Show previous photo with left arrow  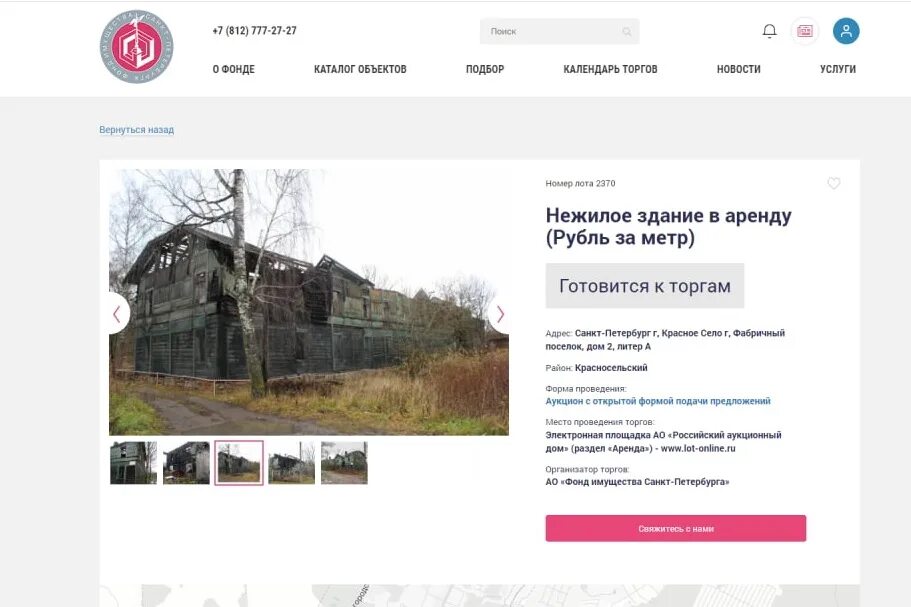click(118, 314)
